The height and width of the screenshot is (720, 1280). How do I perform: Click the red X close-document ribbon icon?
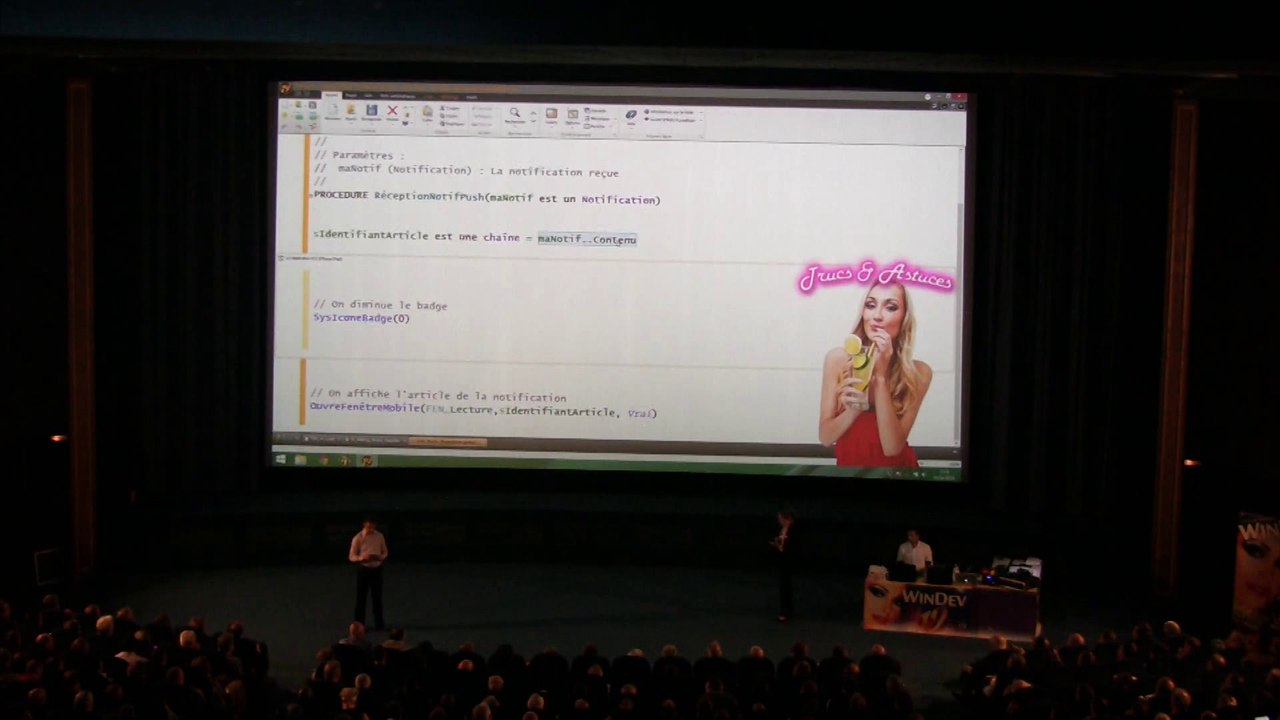coord(392,110)
